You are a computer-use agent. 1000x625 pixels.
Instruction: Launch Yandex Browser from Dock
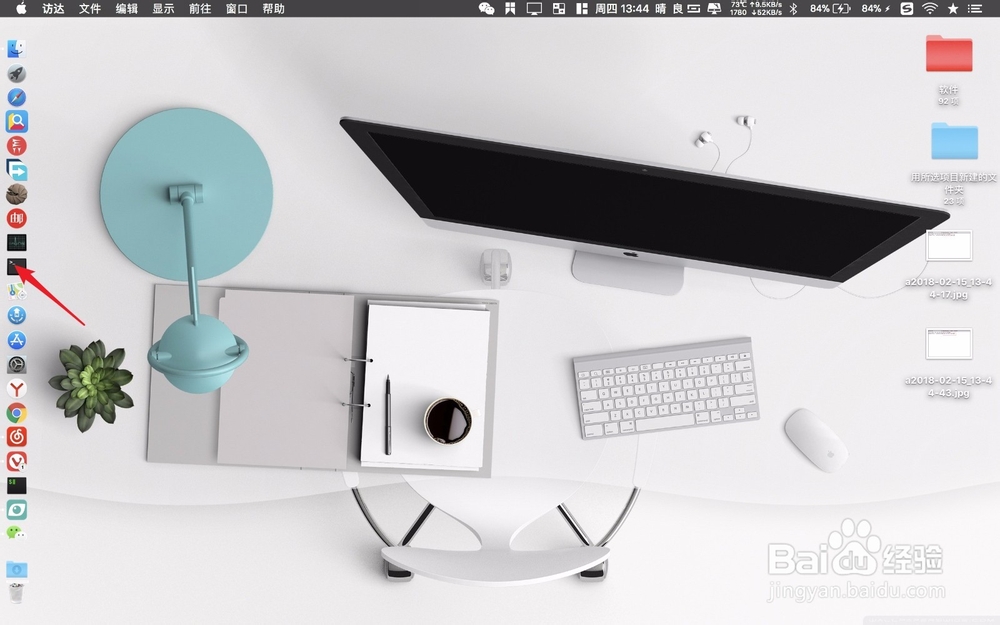[x=17, y=388]
